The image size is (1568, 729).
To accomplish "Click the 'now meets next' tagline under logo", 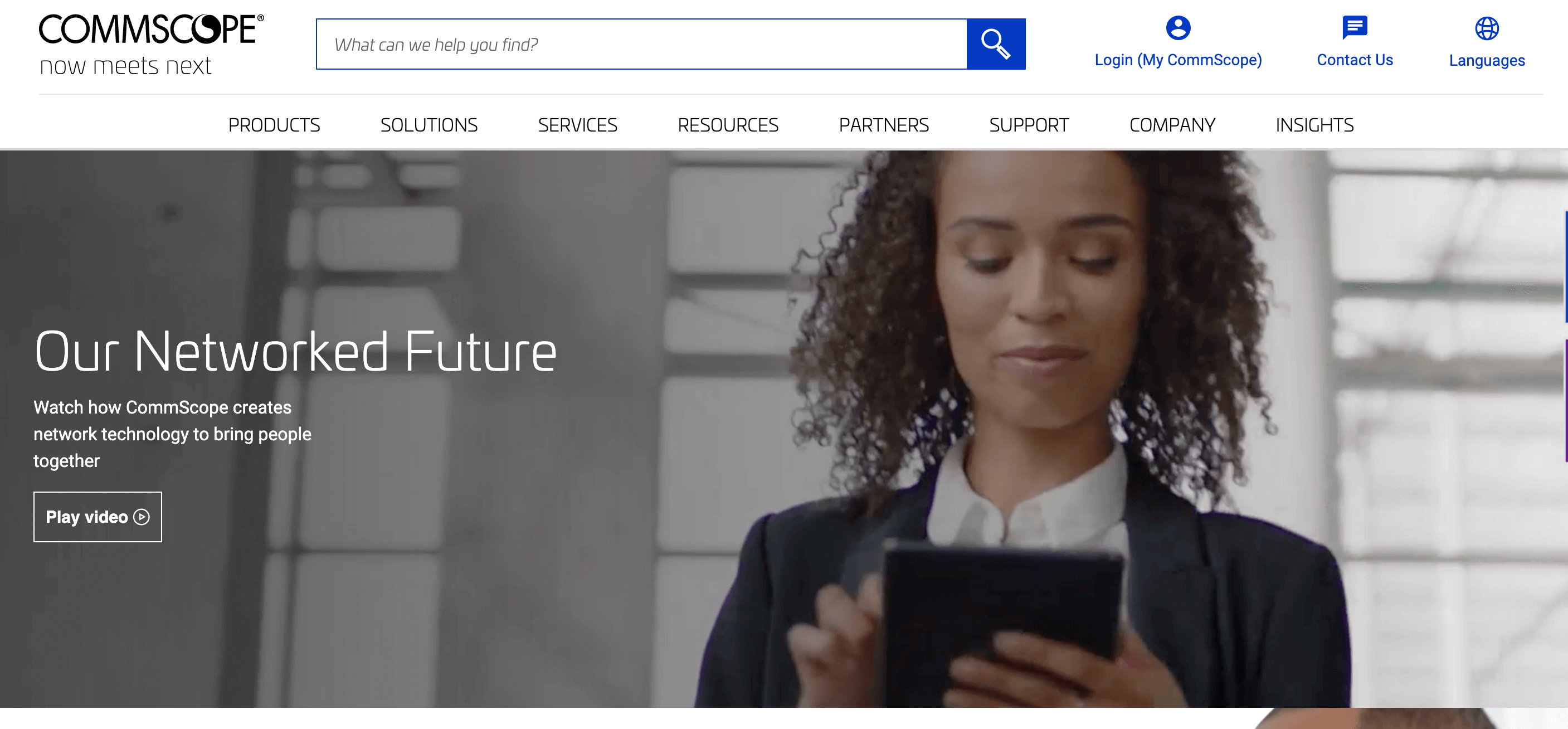I will pos(125,66).
